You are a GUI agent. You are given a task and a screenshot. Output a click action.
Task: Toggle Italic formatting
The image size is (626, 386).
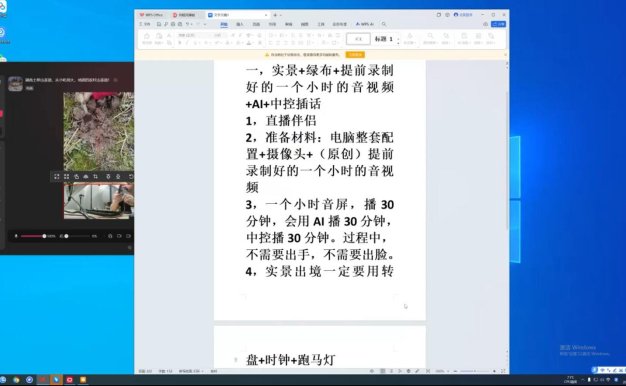[x=187, y=42]
